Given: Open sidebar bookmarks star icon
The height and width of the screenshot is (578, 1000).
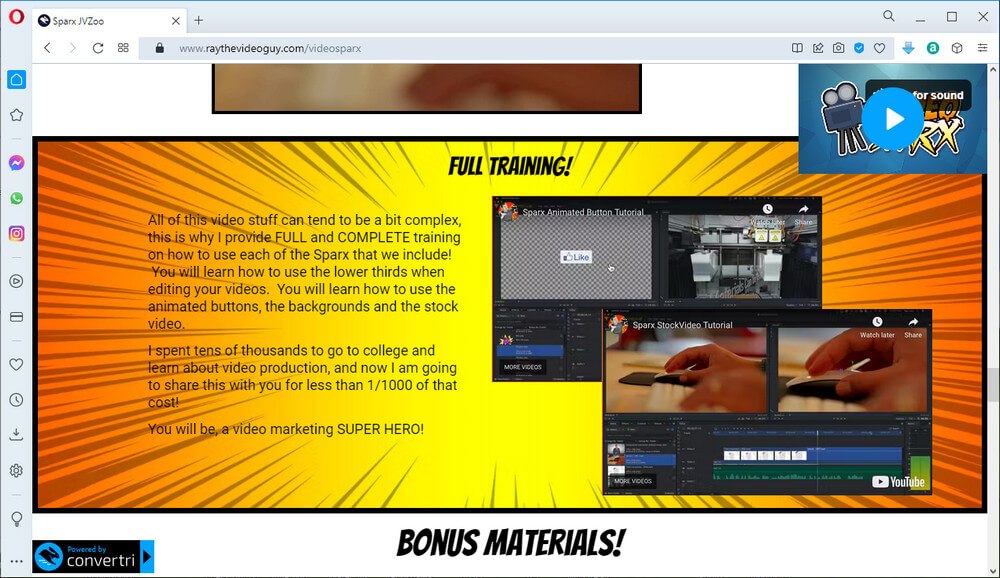Looking at the screenshot, I should tap(17, 115).
